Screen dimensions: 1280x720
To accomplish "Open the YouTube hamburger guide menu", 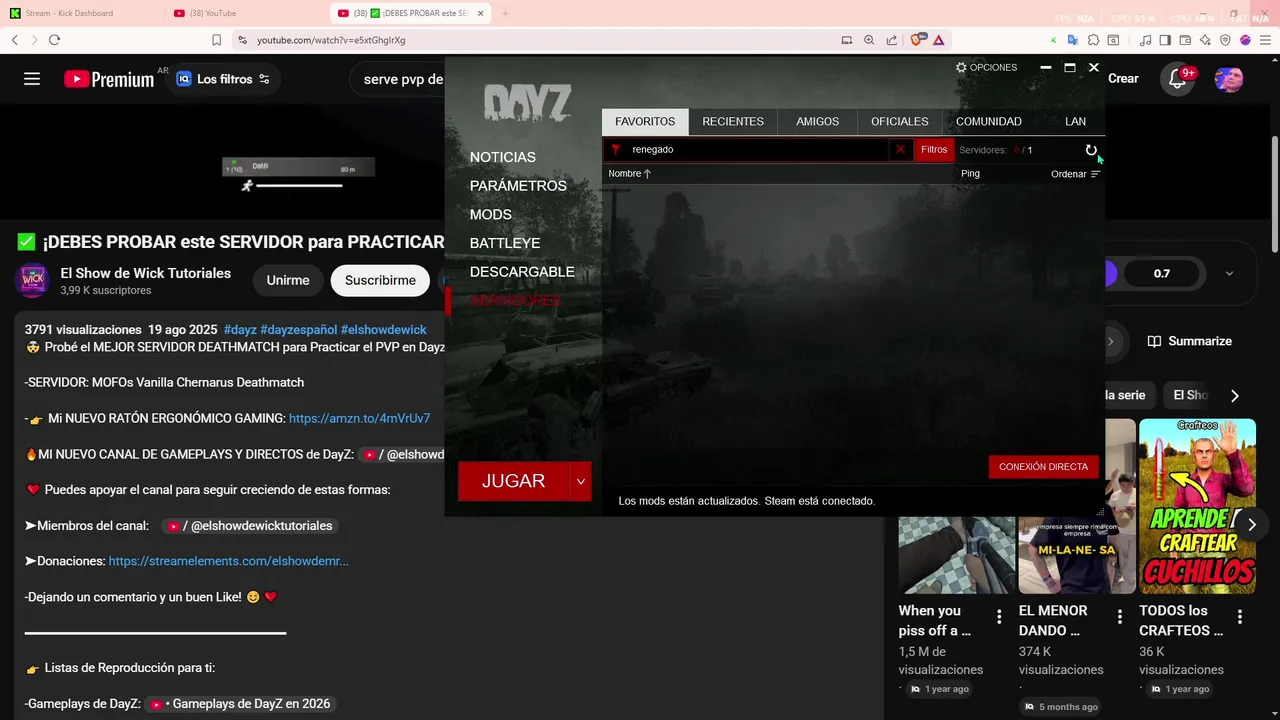I will (32, 79).
